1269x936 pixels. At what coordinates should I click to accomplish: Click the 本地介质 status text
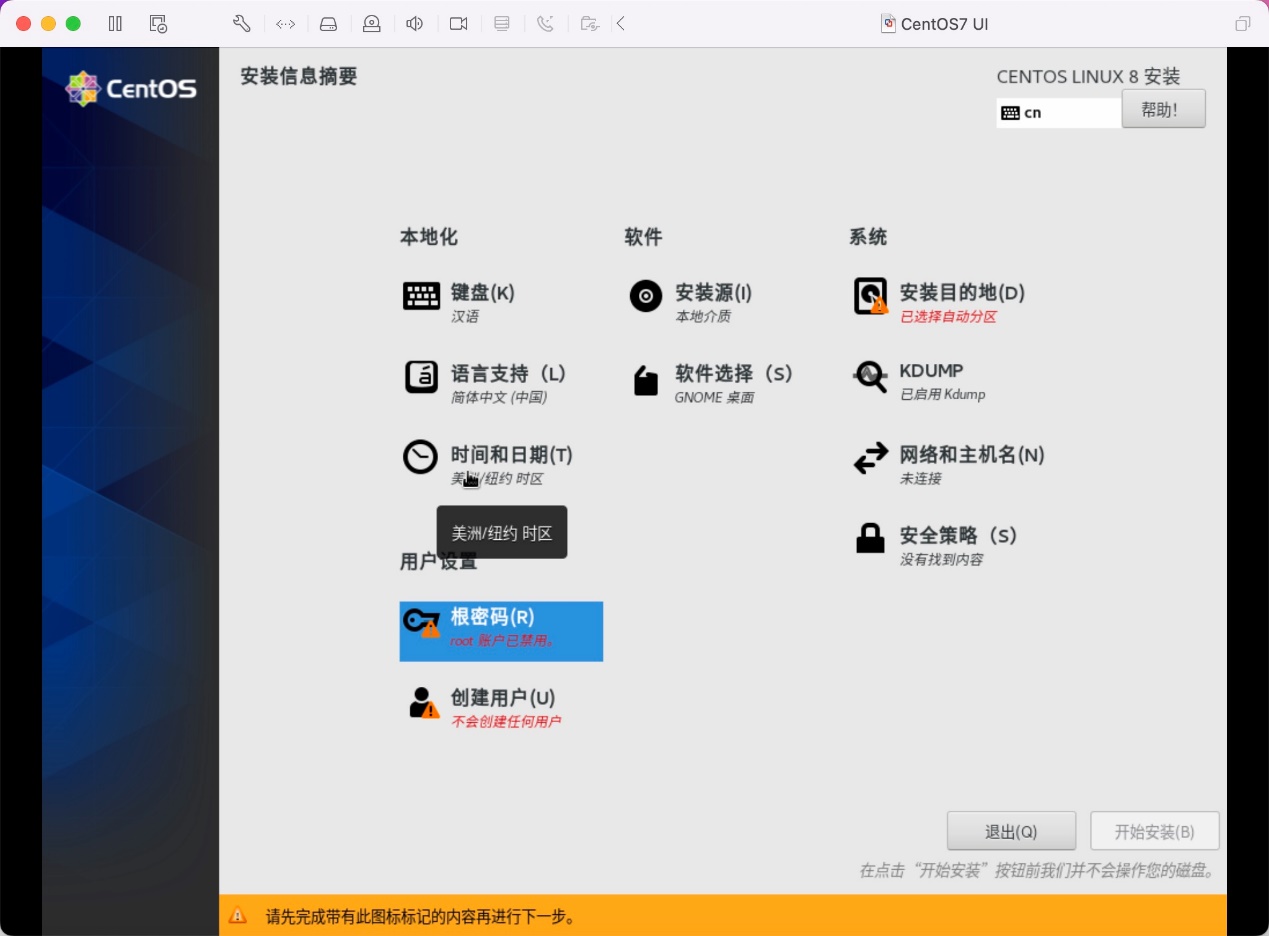coord(702,317)
